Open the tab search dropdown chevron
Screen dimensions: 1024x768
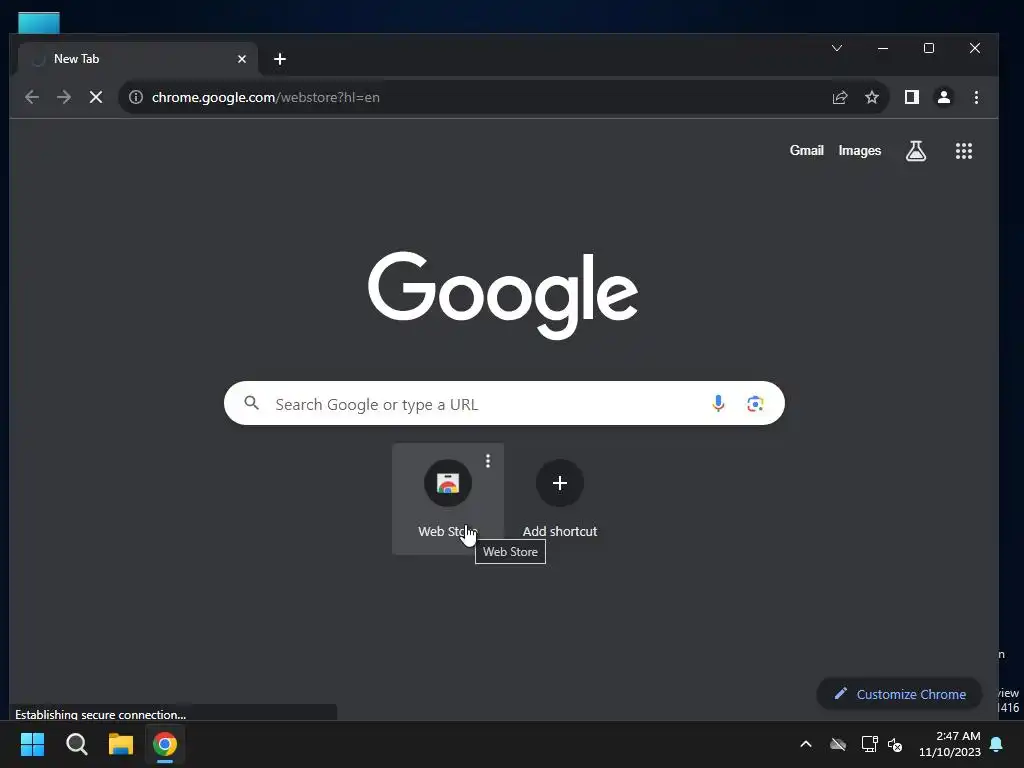coord(837,48)
